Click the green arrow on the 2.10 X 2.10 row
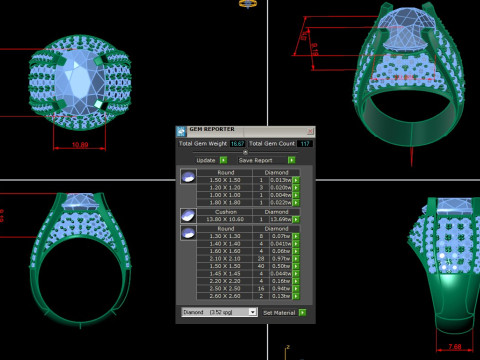The width and height of the screenshot is (480, 360). pyautogui.click(x=296, y=259)
